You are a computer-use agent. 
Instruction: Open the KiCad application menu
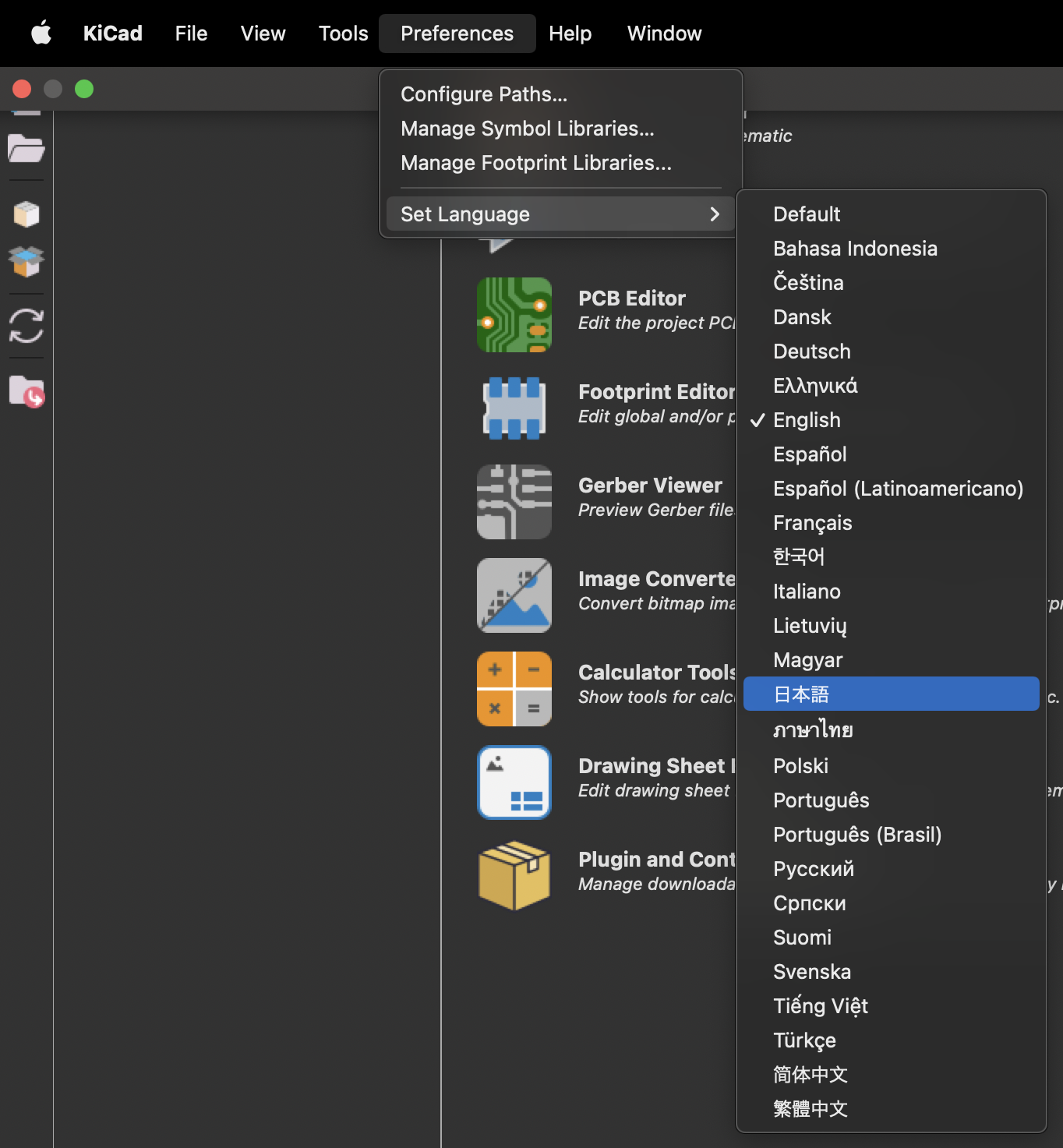[x=113, y=34]
